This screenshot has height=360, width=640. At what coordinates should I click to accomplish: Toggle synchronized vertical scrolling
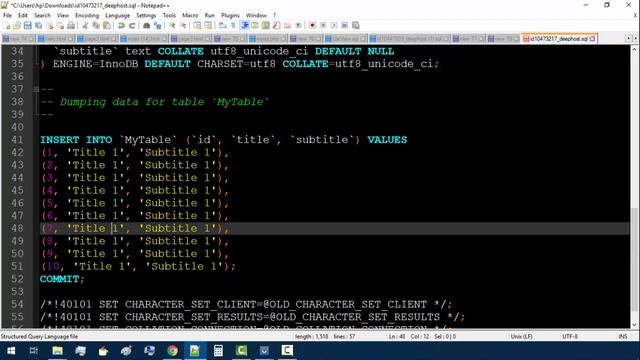click(197, 25)
